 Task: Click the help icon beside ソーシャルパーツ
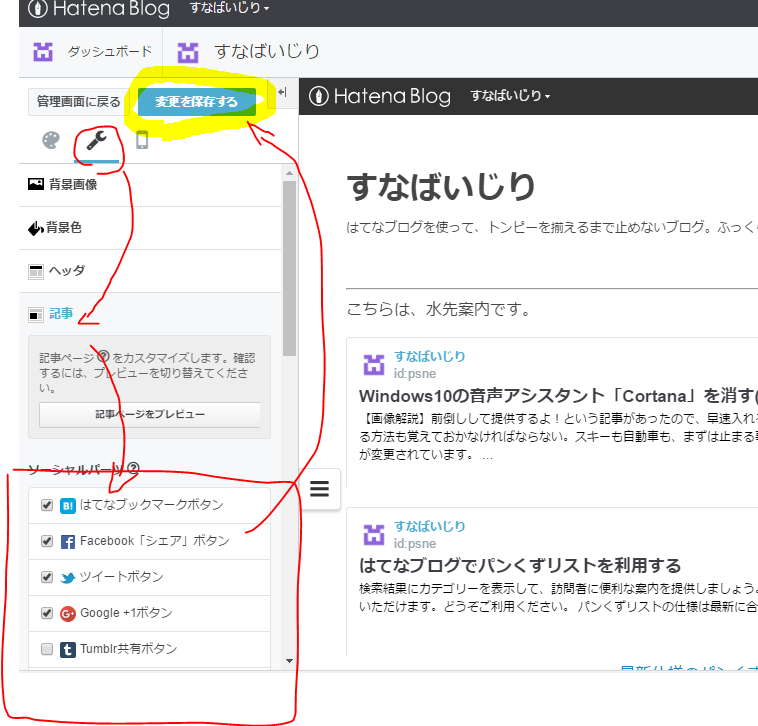tap(133, 468)
